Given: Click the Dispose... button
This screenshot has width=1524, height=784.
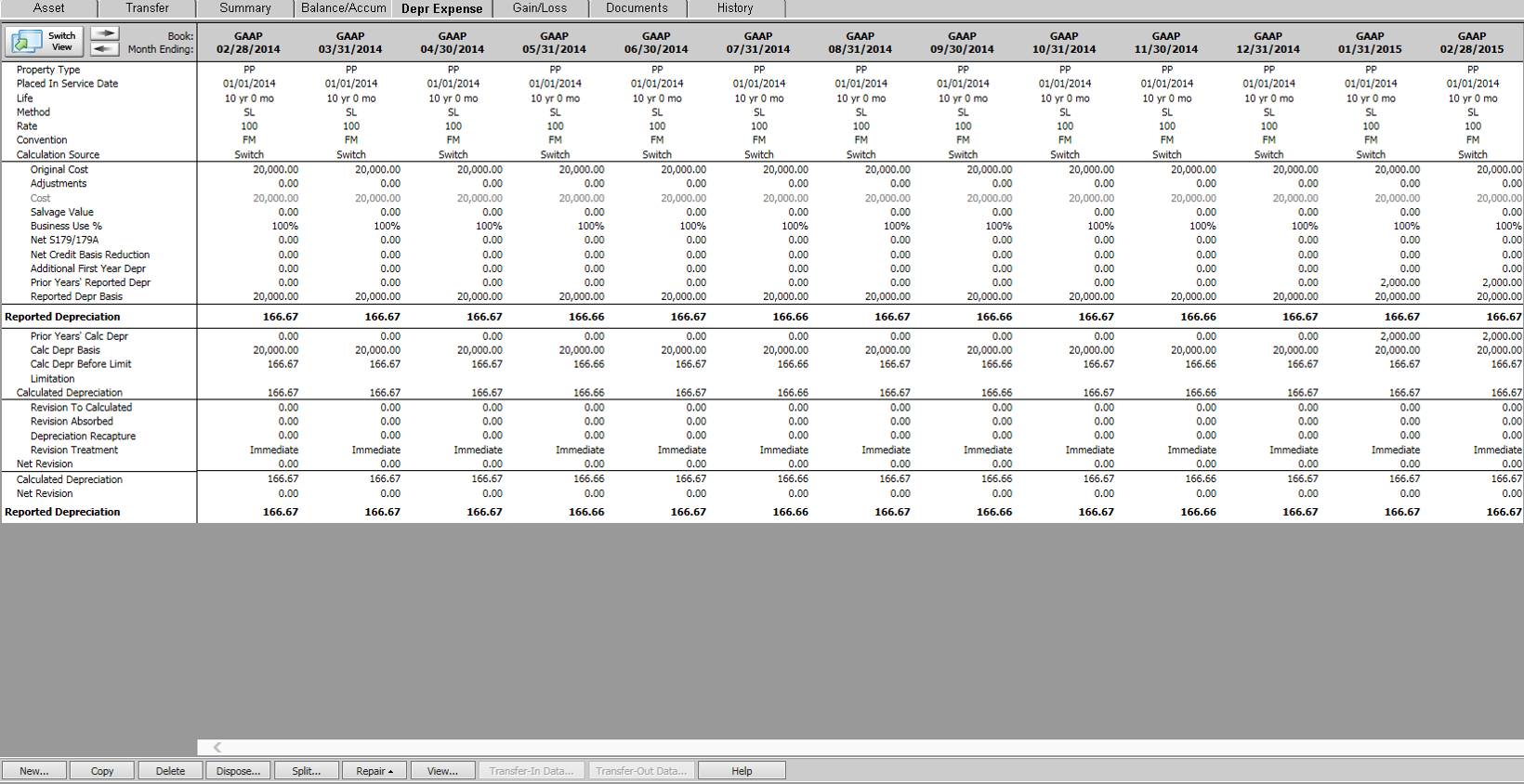Looking at the screenshot, I should point(238,771).
